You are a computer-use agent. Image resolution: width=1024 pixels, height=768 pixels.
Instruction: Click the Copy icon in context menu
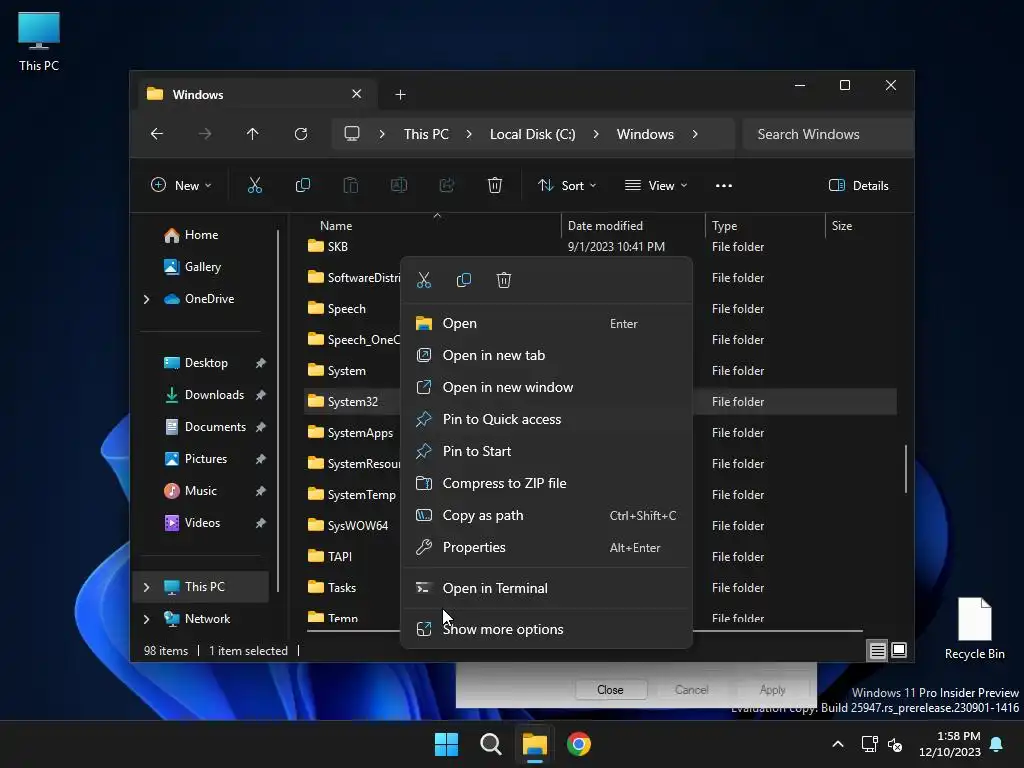click(x=464, y=280)
